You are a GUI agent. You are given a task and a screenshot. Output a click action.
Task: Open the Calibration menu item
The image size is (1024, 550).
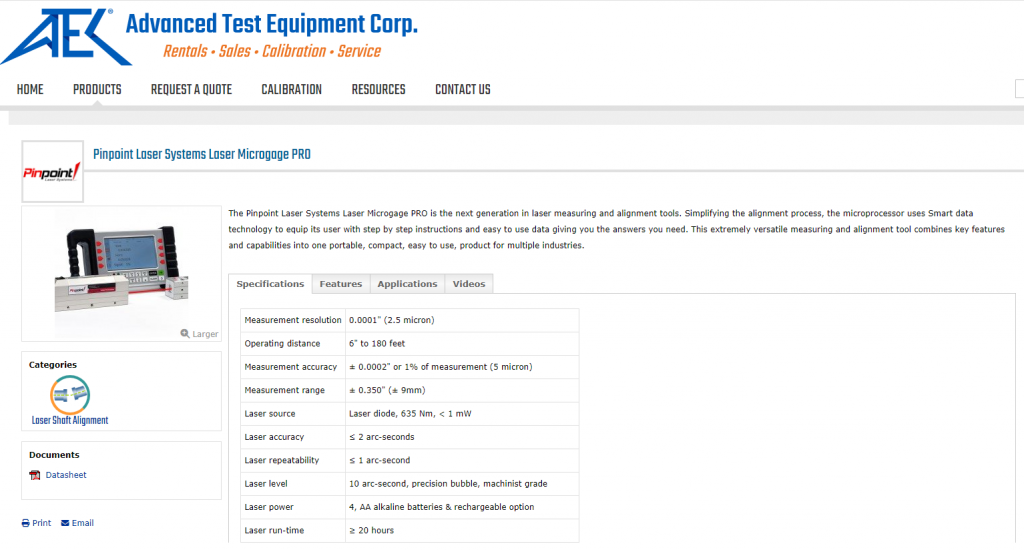[x=291, y=90]
